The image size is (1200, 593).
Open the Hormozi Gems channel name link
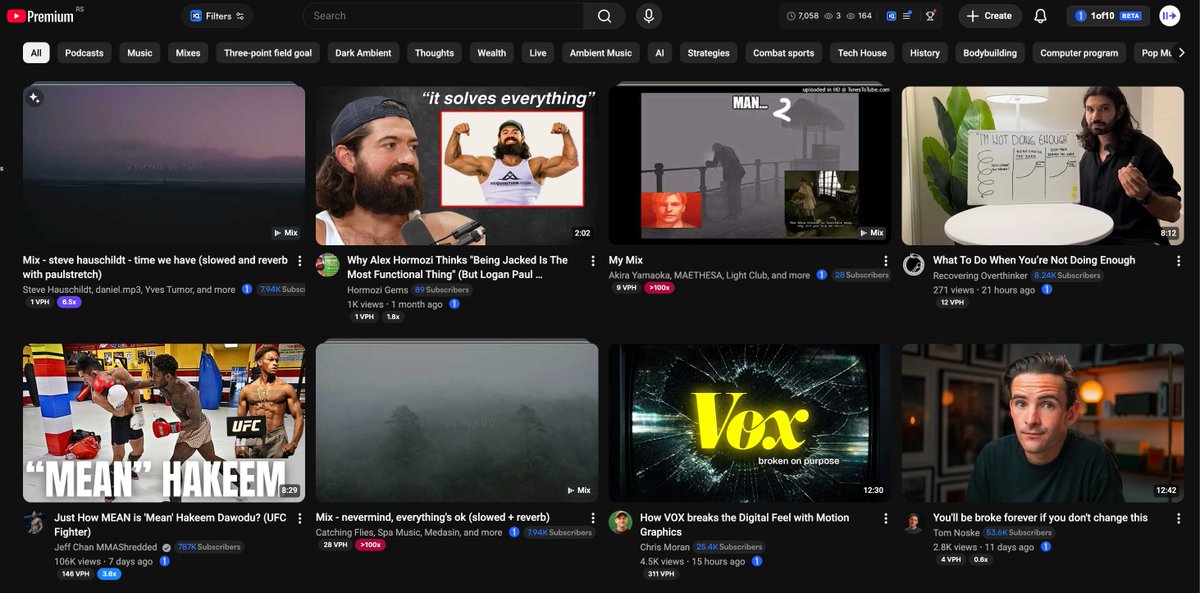[377, 290]
